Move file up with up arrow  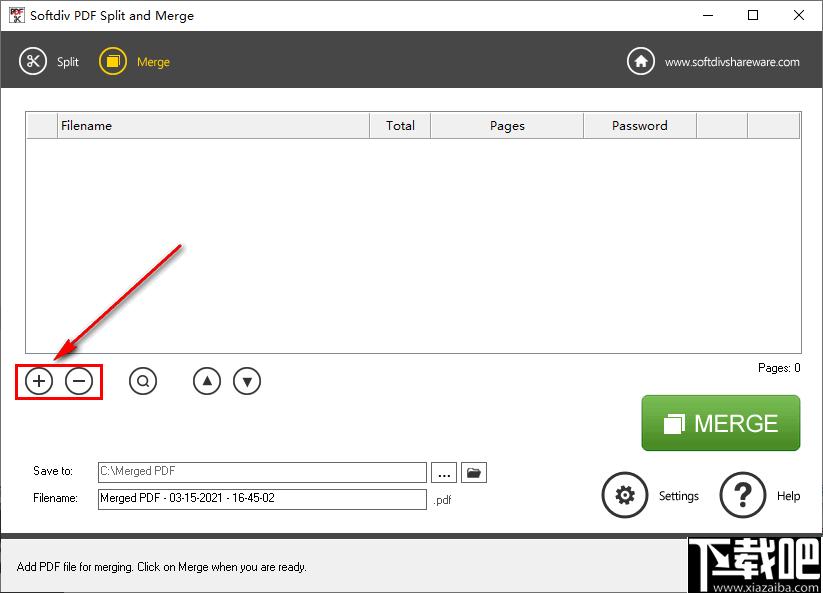coord(207,381)
